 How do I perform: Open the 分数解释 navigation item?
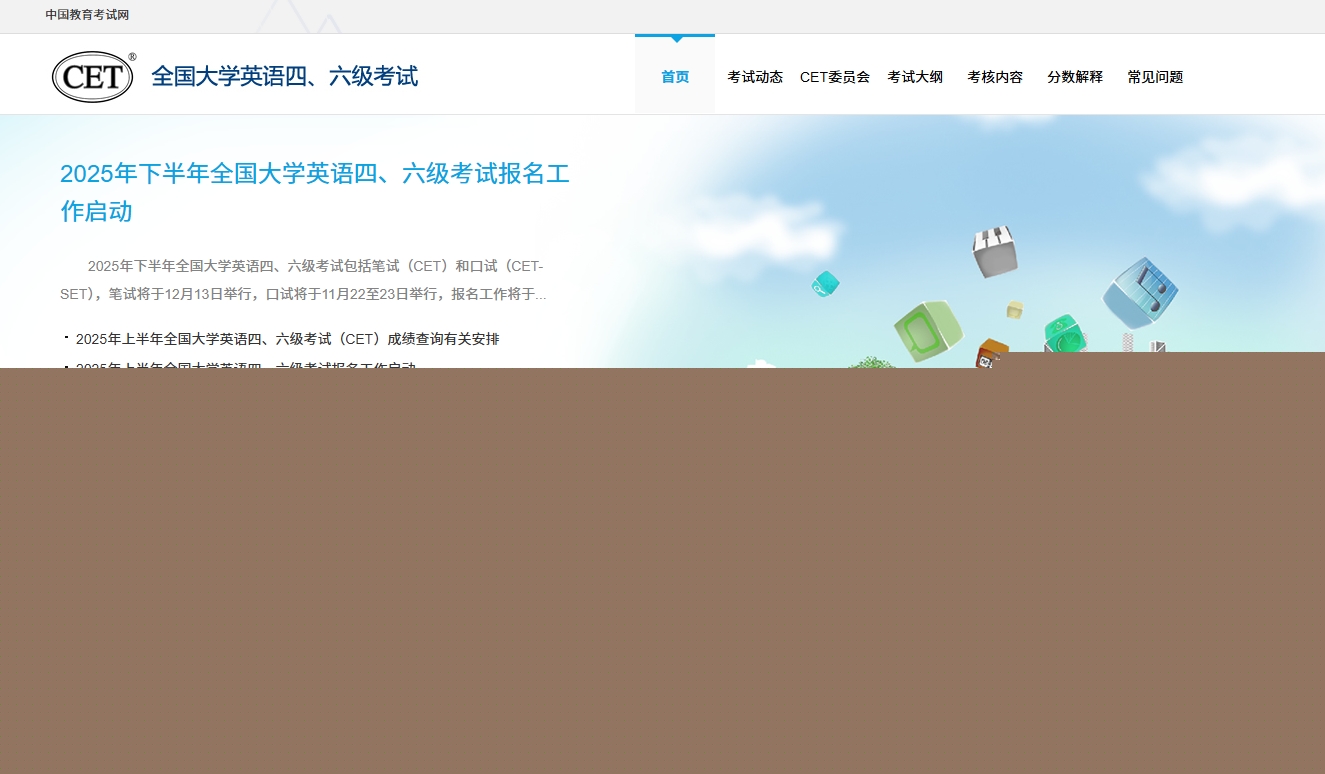(1075, 77)
